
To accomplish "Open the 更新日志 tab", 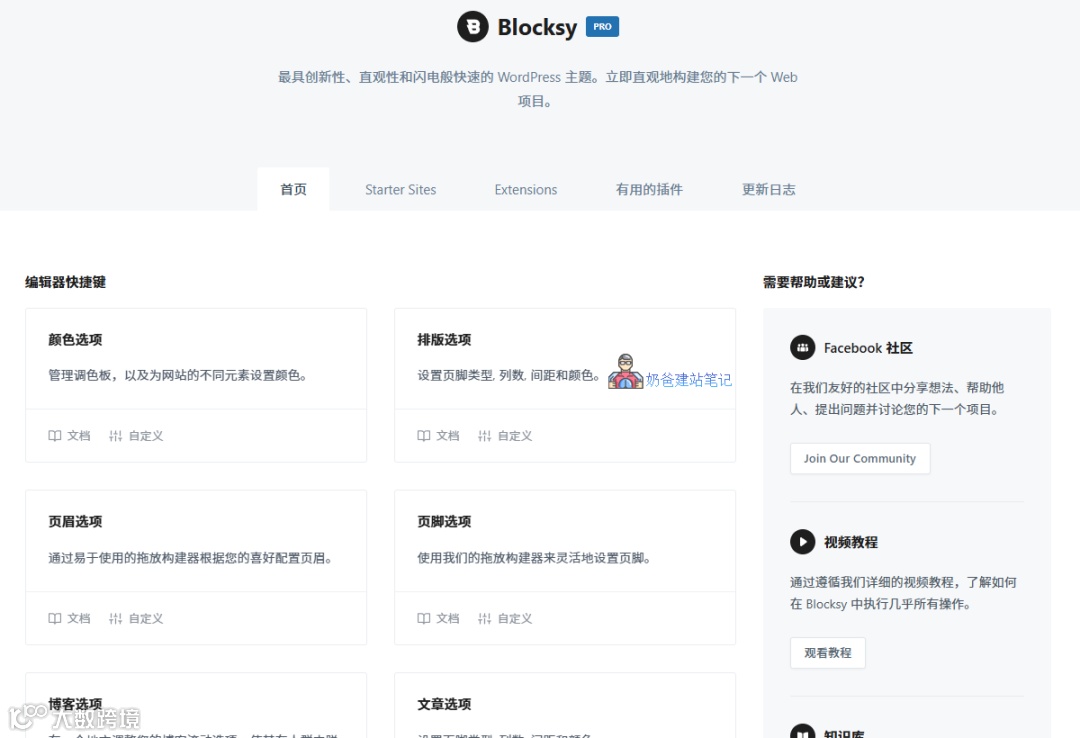I will (x=769, y=189).
